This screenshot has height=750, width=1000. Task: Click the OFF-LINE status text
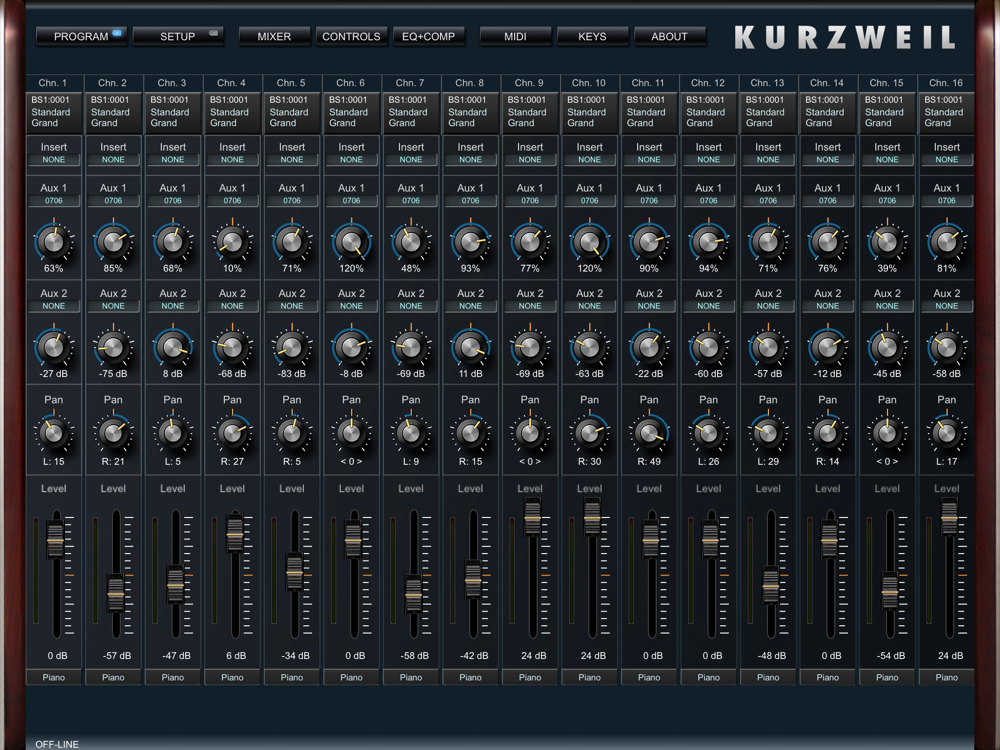point(57,744)
